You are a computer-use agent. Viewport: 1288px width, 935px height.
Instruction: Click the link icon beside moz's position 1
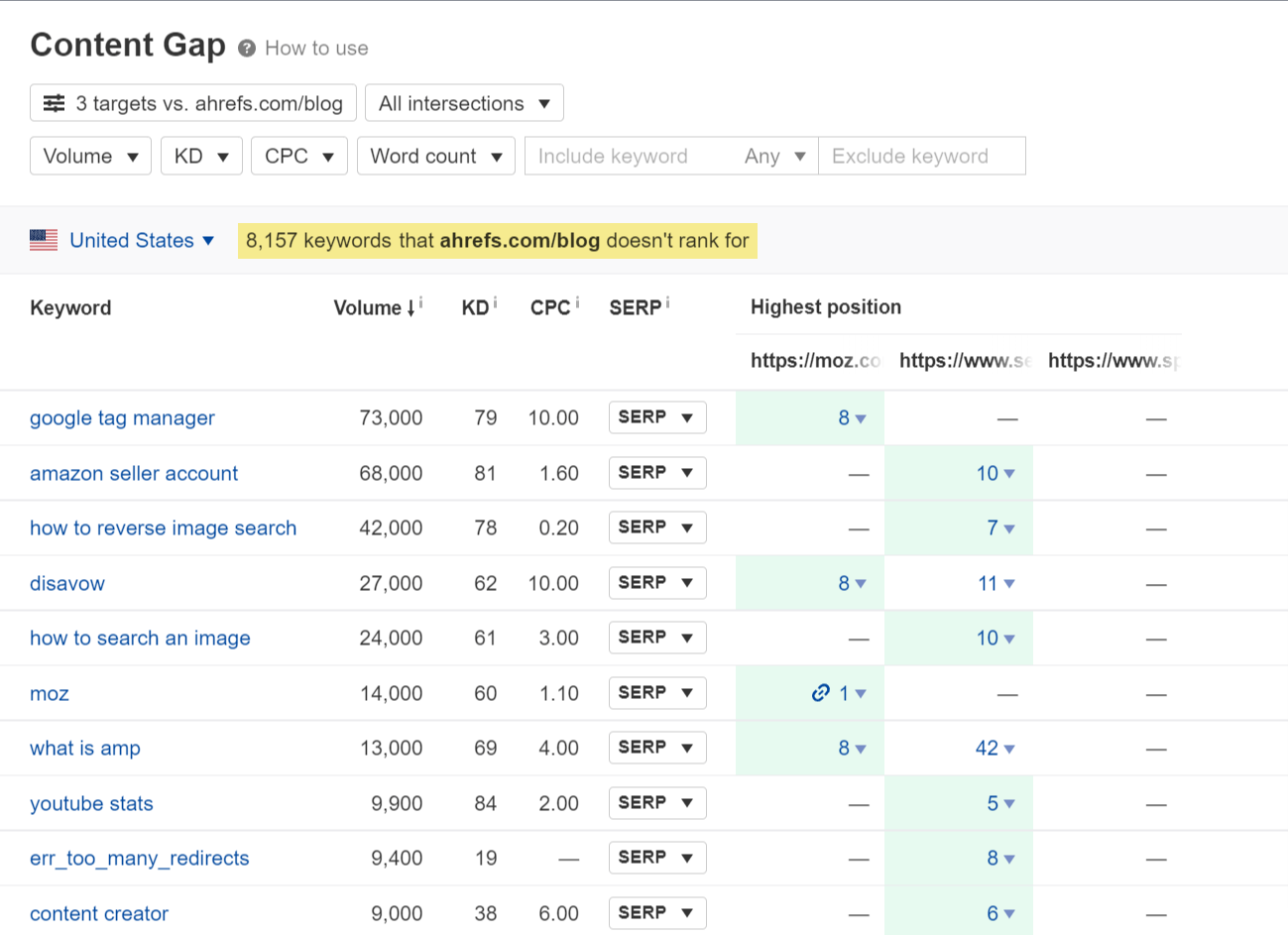821,693
